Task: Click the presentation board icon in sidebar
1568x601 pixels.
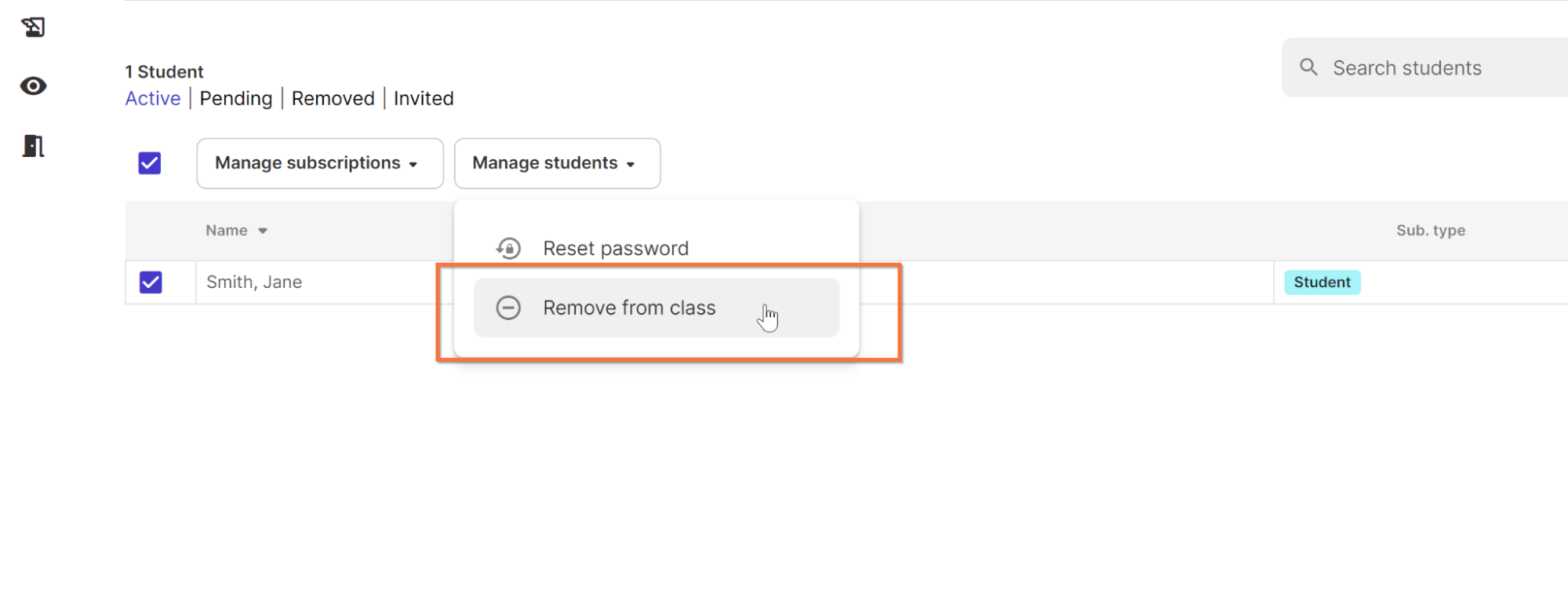Action: pyautogui.click(x=33, y=27)
